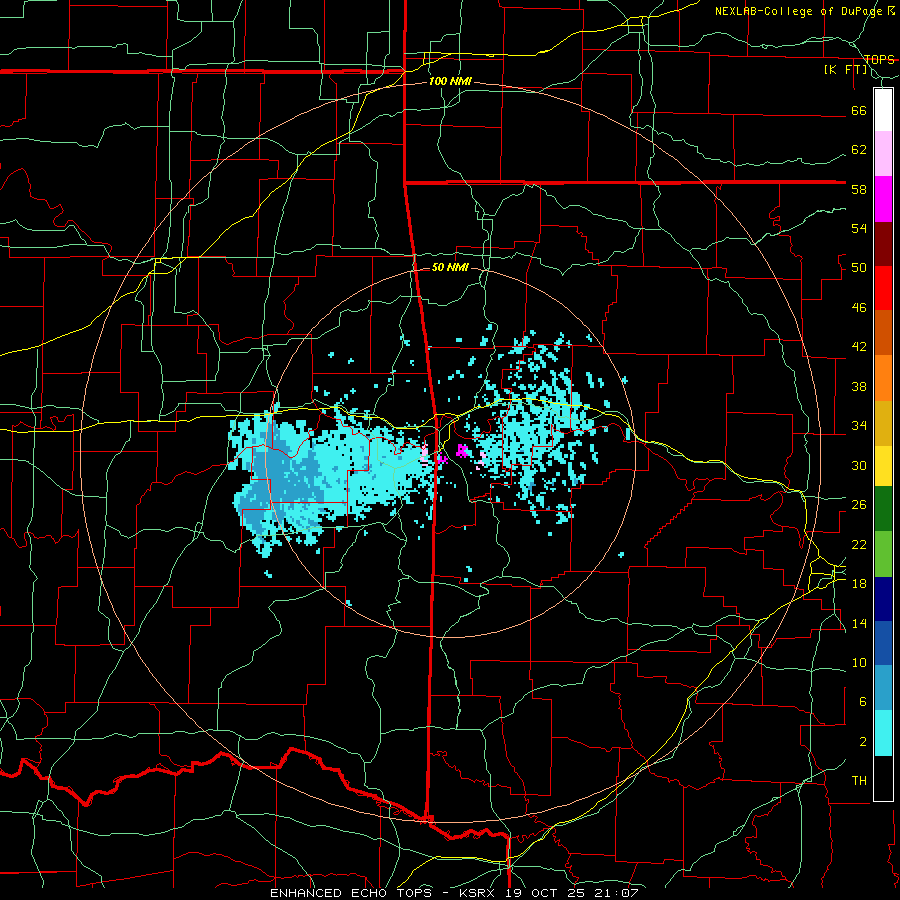This screenshot has height=900, width=900.
Task: Click legend value 66
Action: coord(859,110)
